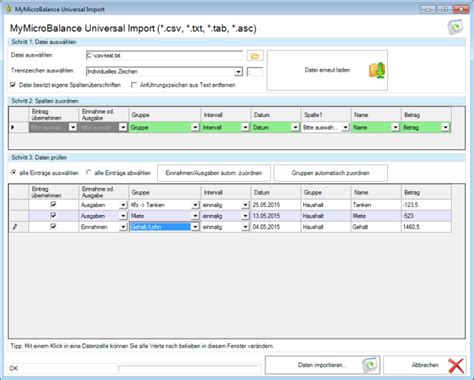
Task: Click the green download icon on reload button
Action: pos(377,70)
